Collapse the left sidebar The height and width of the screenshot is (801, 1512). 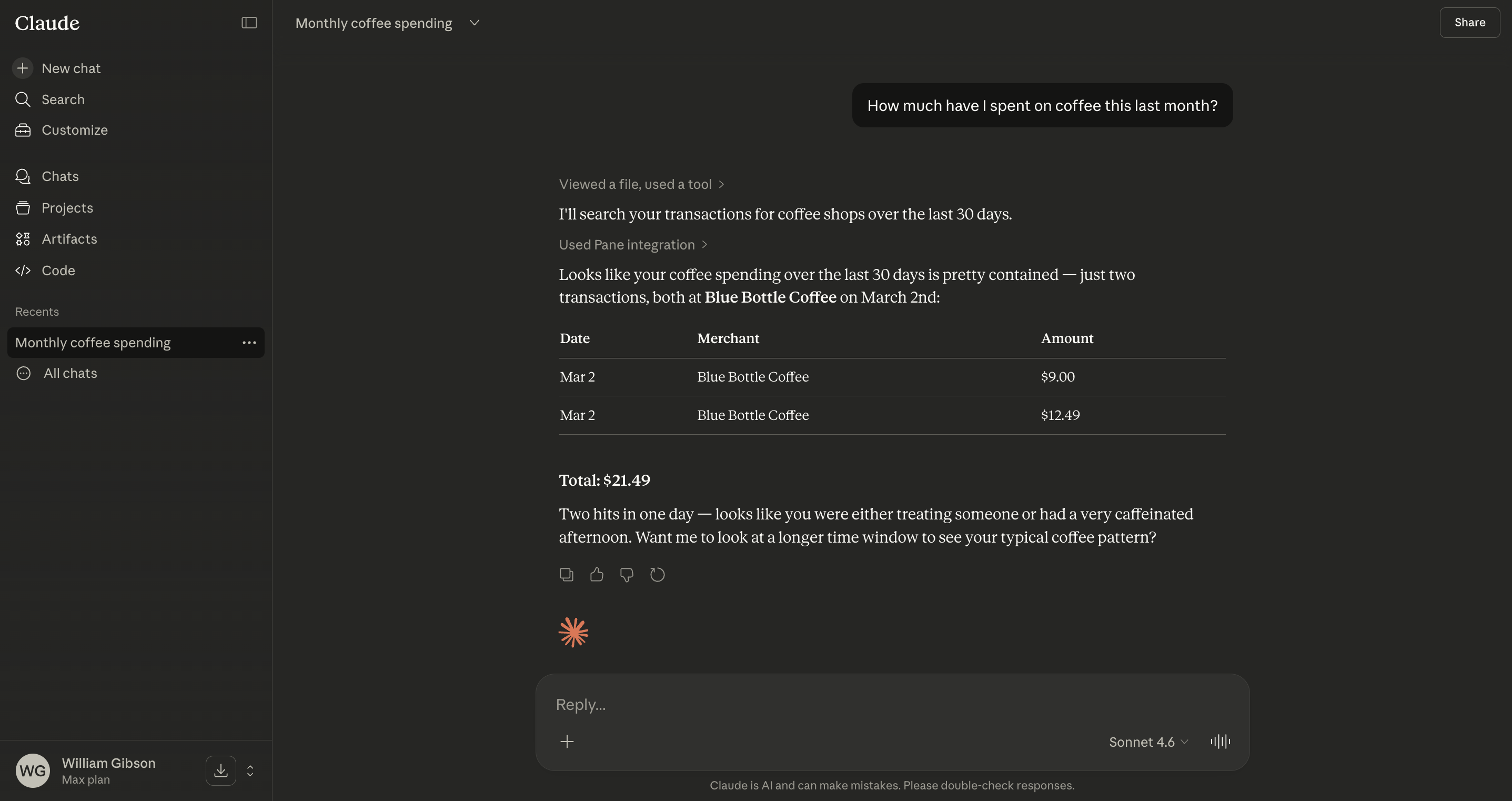pyautogui.click(x=249, y=22)
